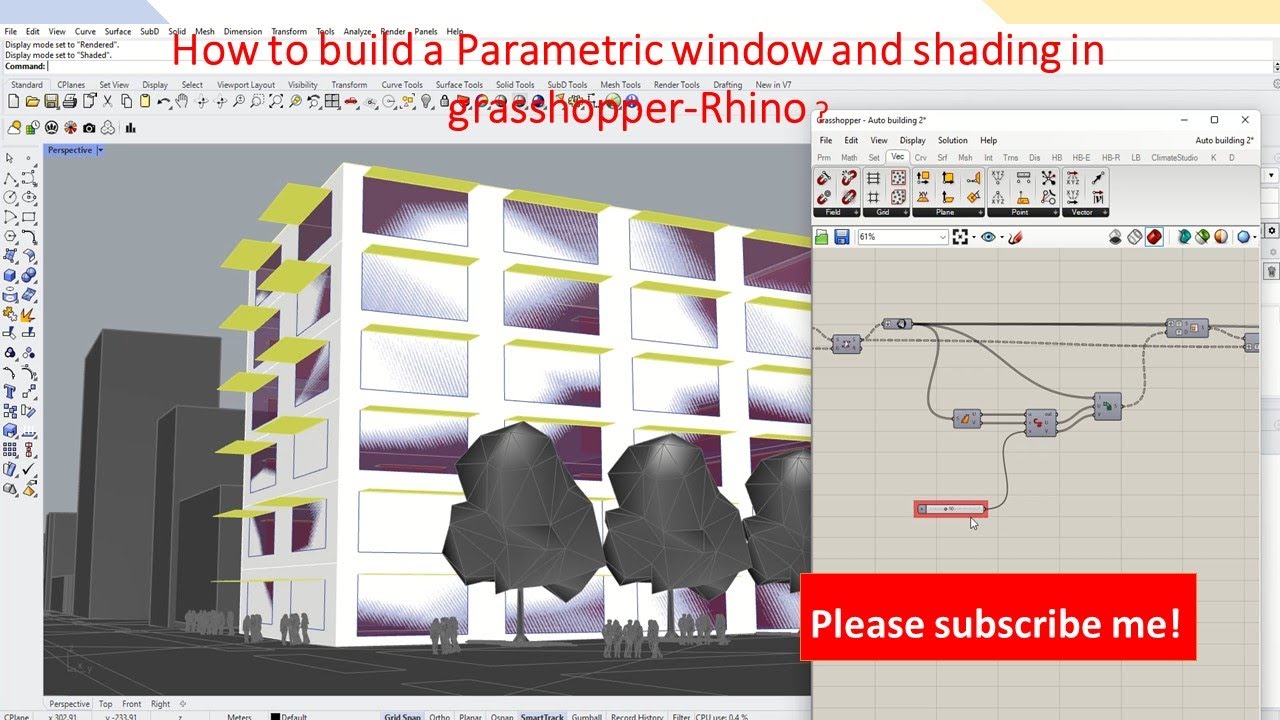Click the Filter button in status bar
The height and width of the screenshot is (720, 1280).
[x=681, y=716]
